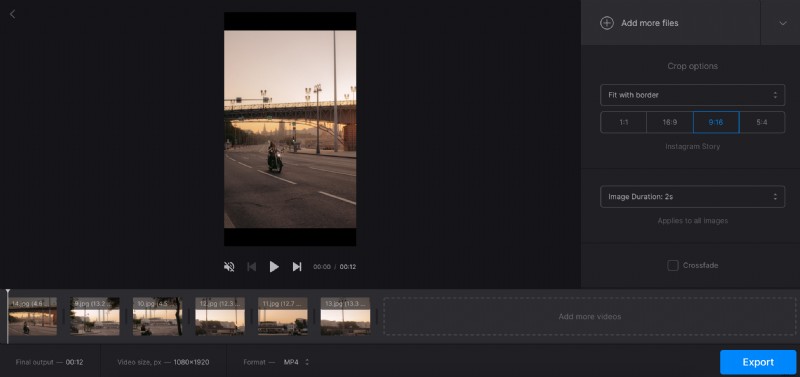Select the 9.jpg thumbnail in timeline
The image size is (800, 377).
95,316
